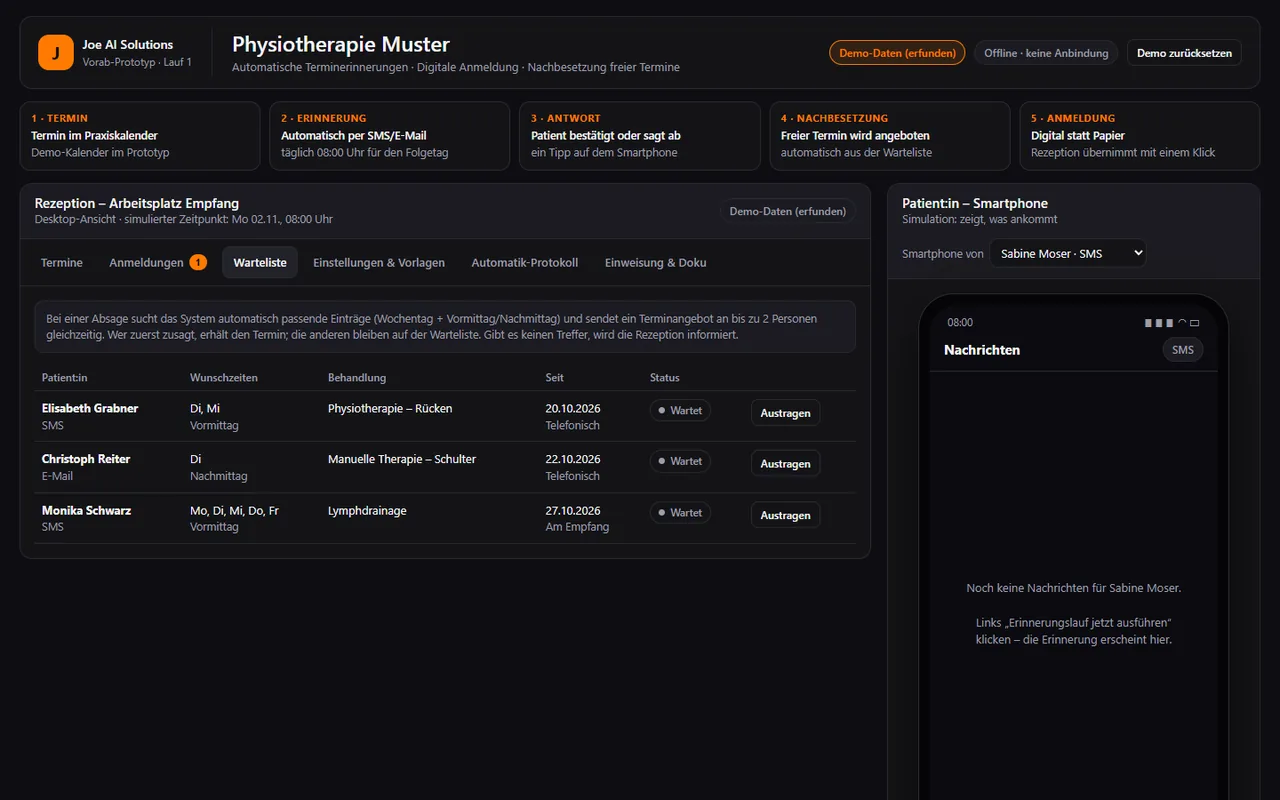Click Demo-Daten badge in Rezeption panel
The height and width of the screenshot is (800, 1280).
(788, 211)
